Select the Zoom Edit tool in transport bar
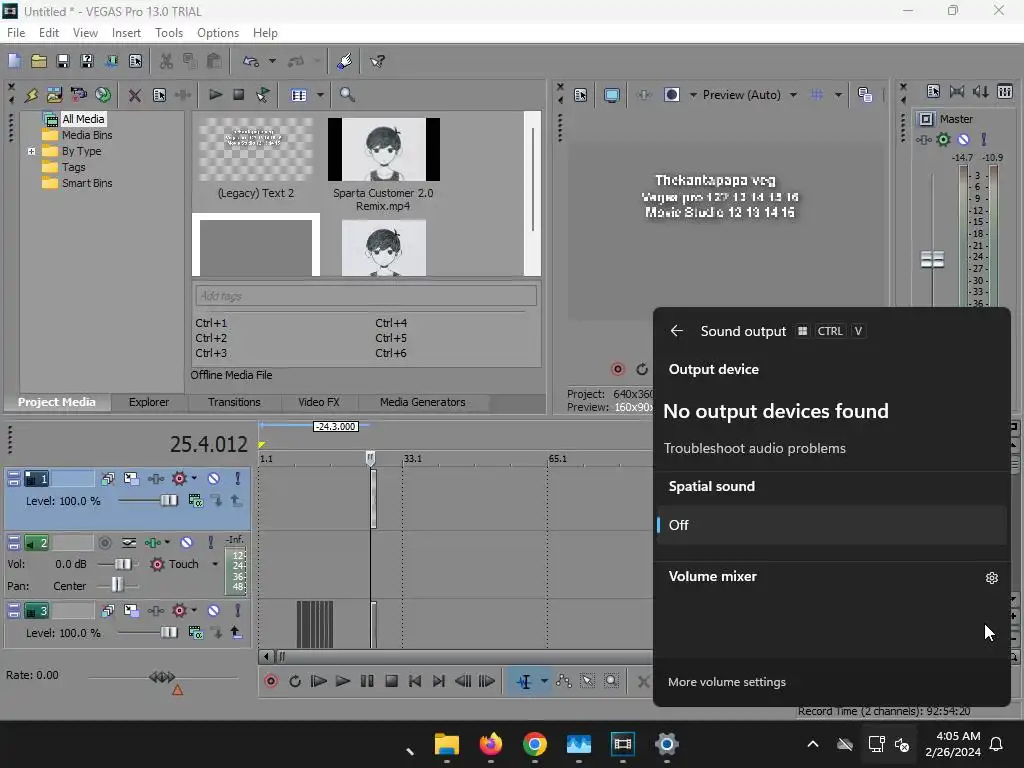The image size is (1024, 768). point(611,681)
